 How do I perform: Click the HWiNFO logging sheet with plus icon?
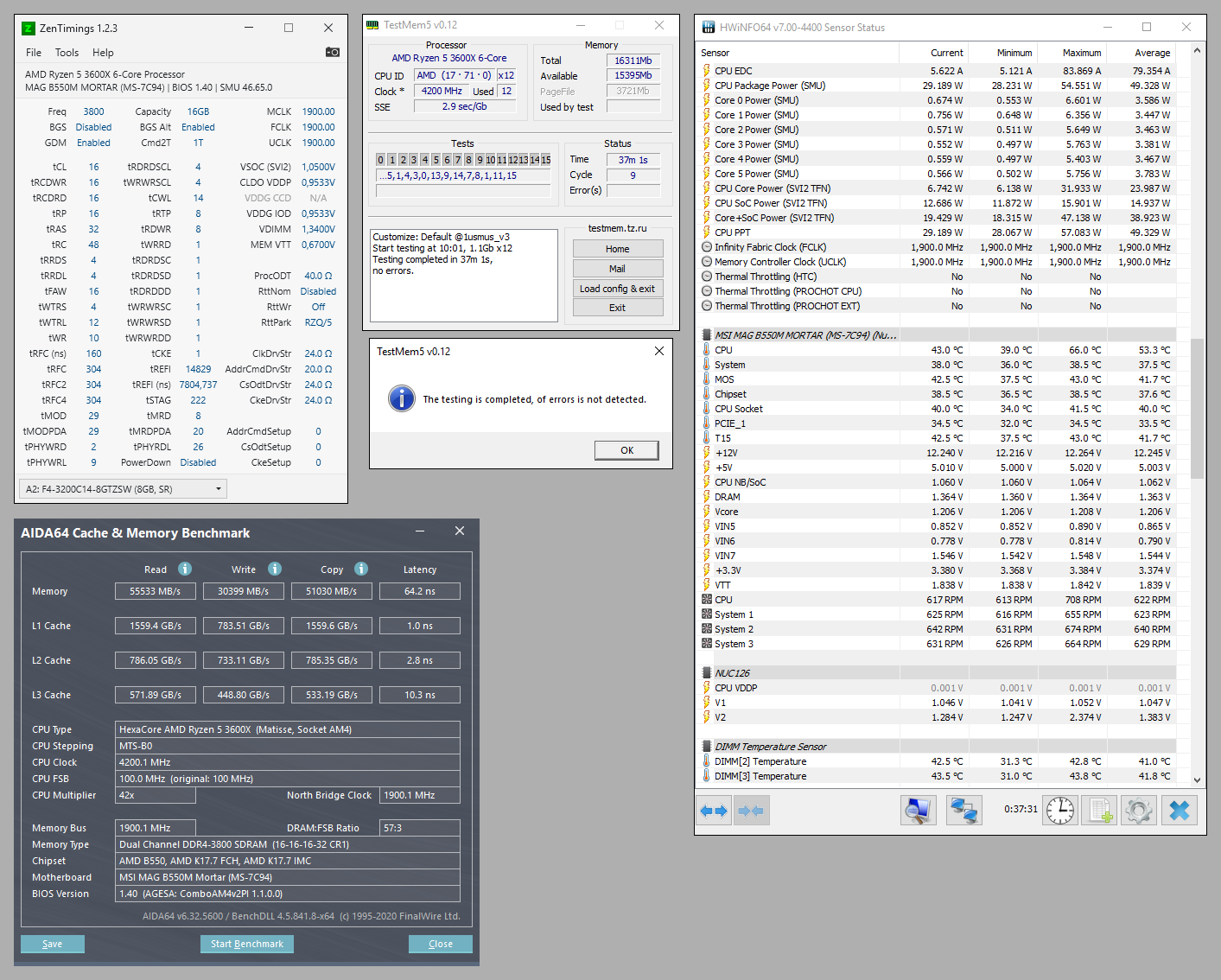tap(1099, 811)
